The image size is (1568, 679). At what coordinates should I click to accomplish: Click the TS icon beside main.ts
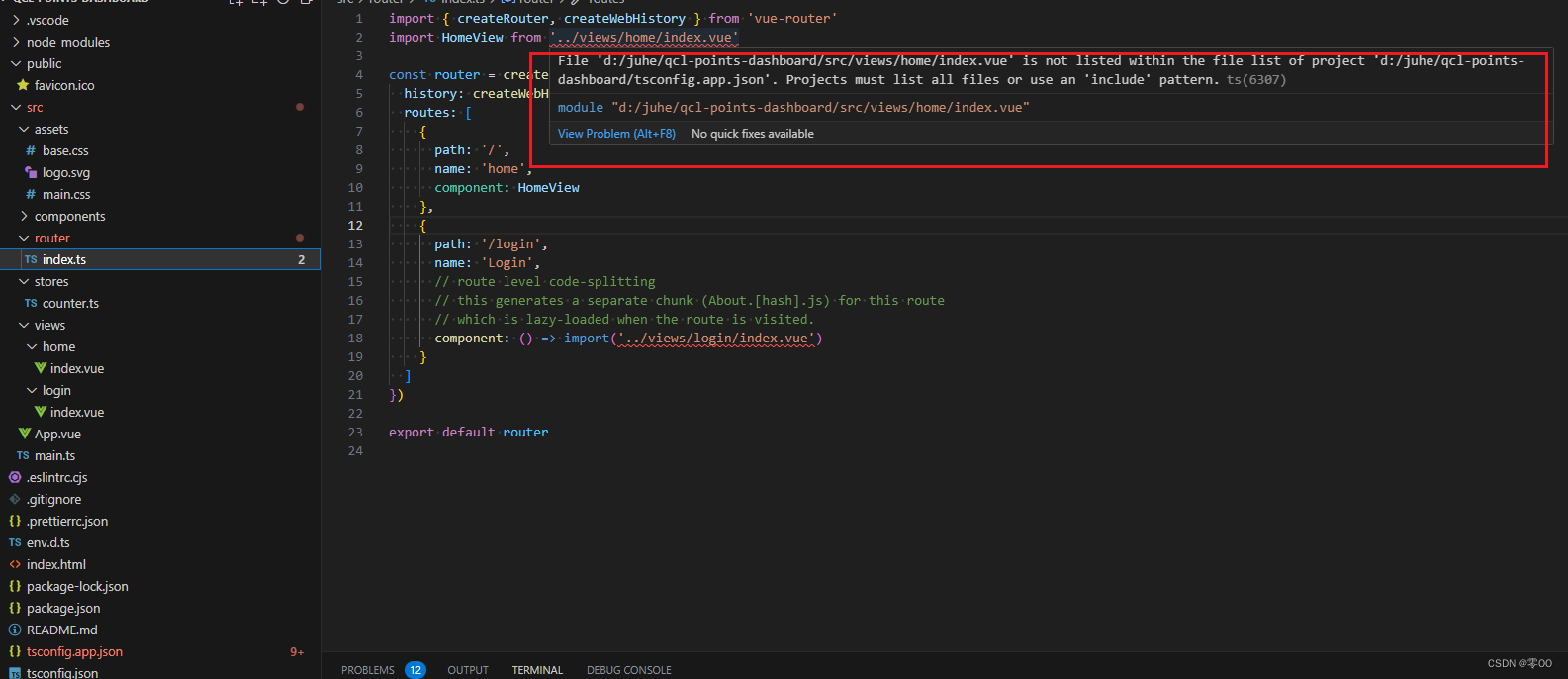[x=23, y=455]
